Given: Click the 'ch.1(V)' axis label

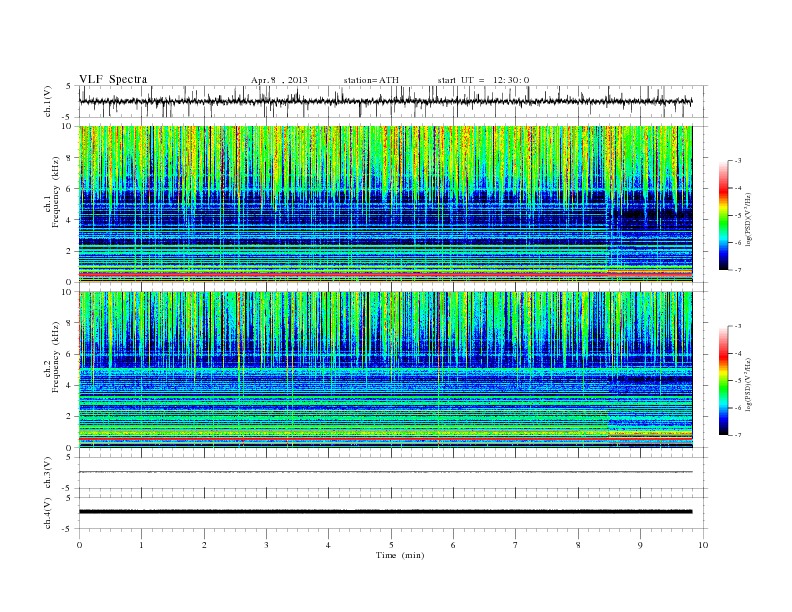Looking at the screenshot, I should coord(48,101).
